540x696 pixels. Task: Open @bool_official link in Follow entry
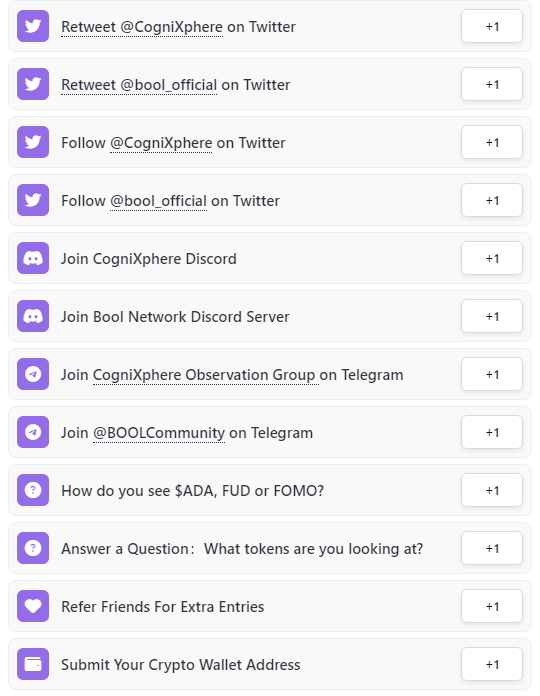[158, 201]
